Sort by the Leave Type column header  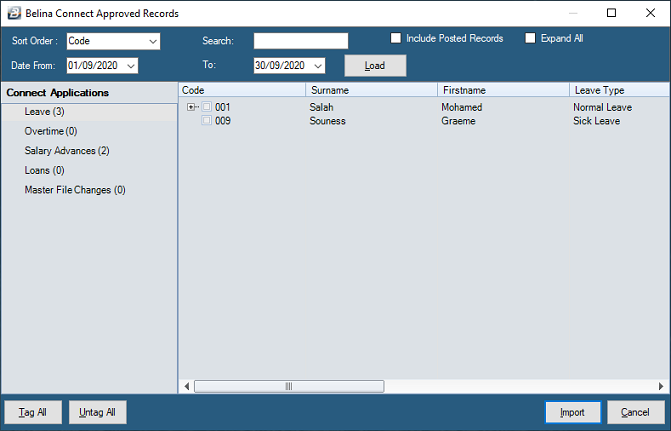pos(620,90)
